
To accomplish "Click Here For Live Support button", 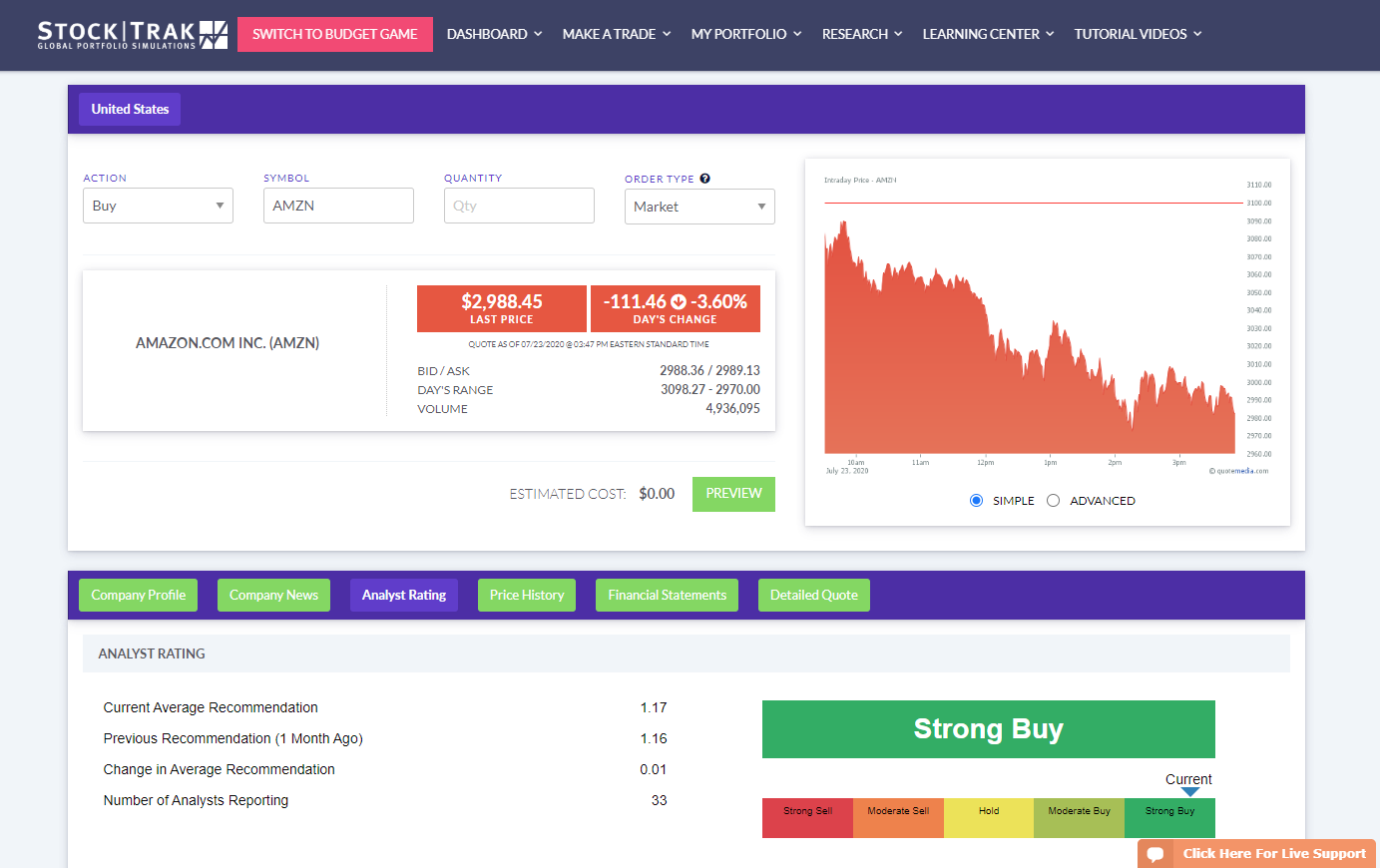I will [x=1257, y=854].
